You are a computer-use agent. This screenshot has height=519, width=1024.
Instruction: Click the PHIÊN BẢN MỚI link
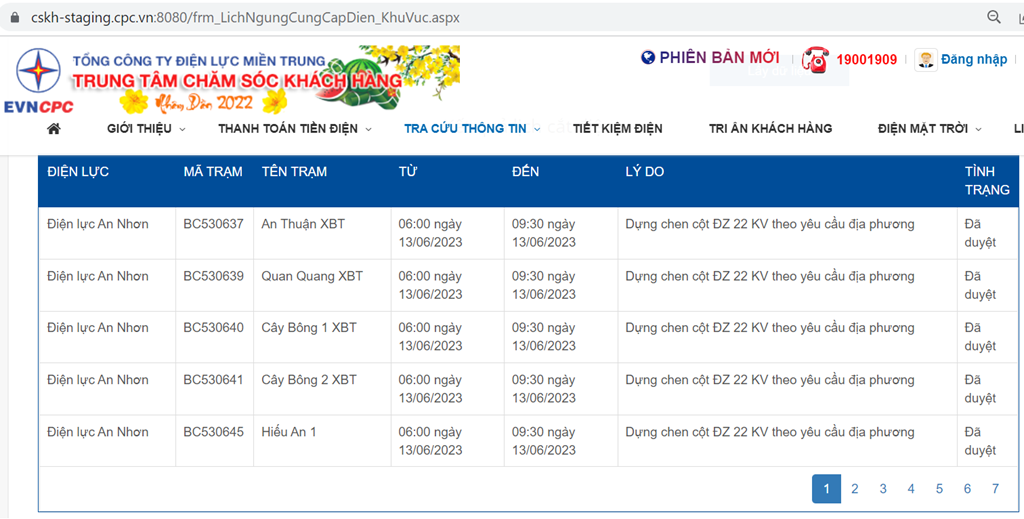click(x=719, y=57)
